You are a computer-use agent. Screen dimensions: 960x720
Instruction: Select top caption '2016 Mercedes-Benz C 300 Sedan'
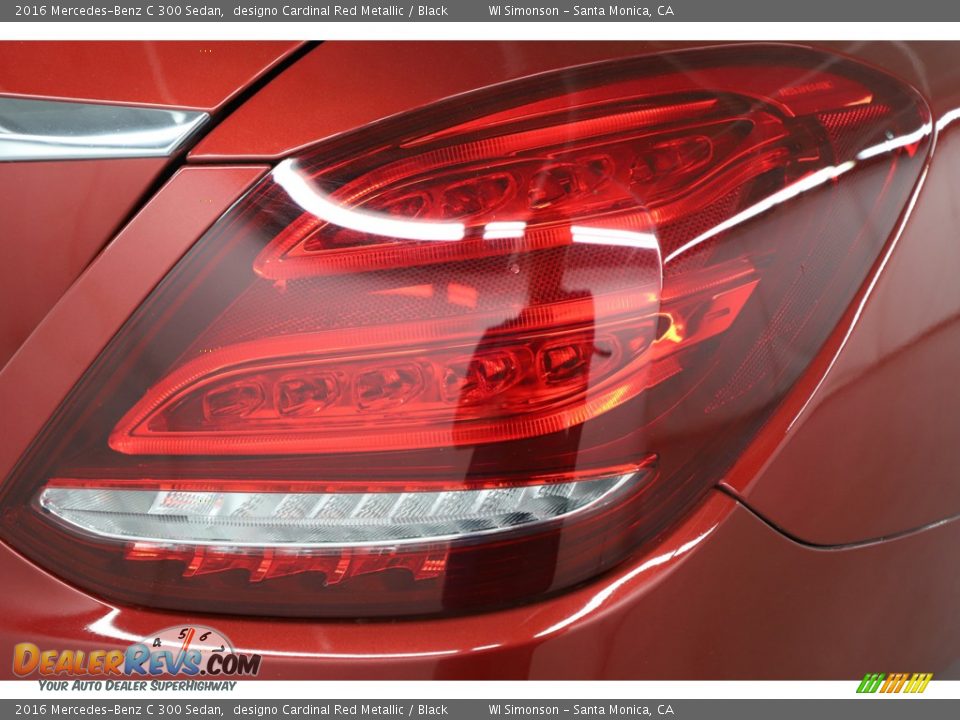pyautogui.click(x=118, y=11)
